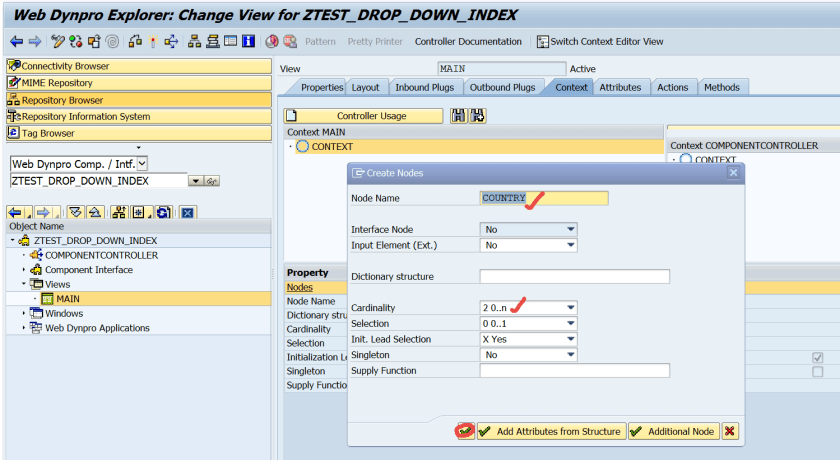Click Collapse All Nodes icon in object list
This screenshot has width=840, height=460.
95,213
